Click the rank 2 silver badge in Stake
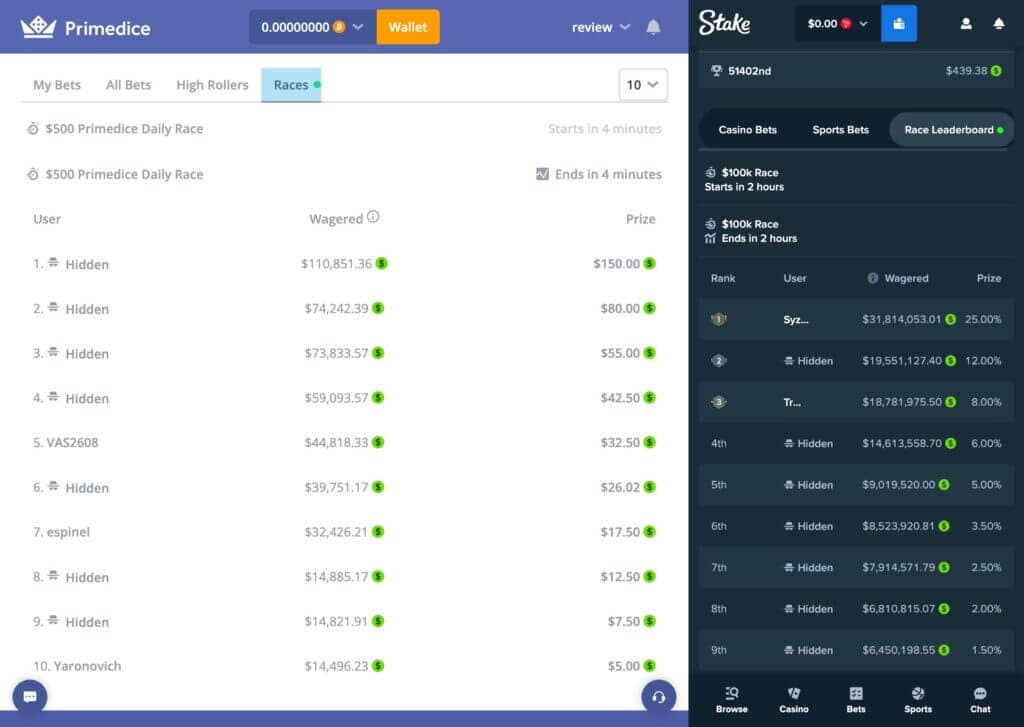 pos(718,361)
